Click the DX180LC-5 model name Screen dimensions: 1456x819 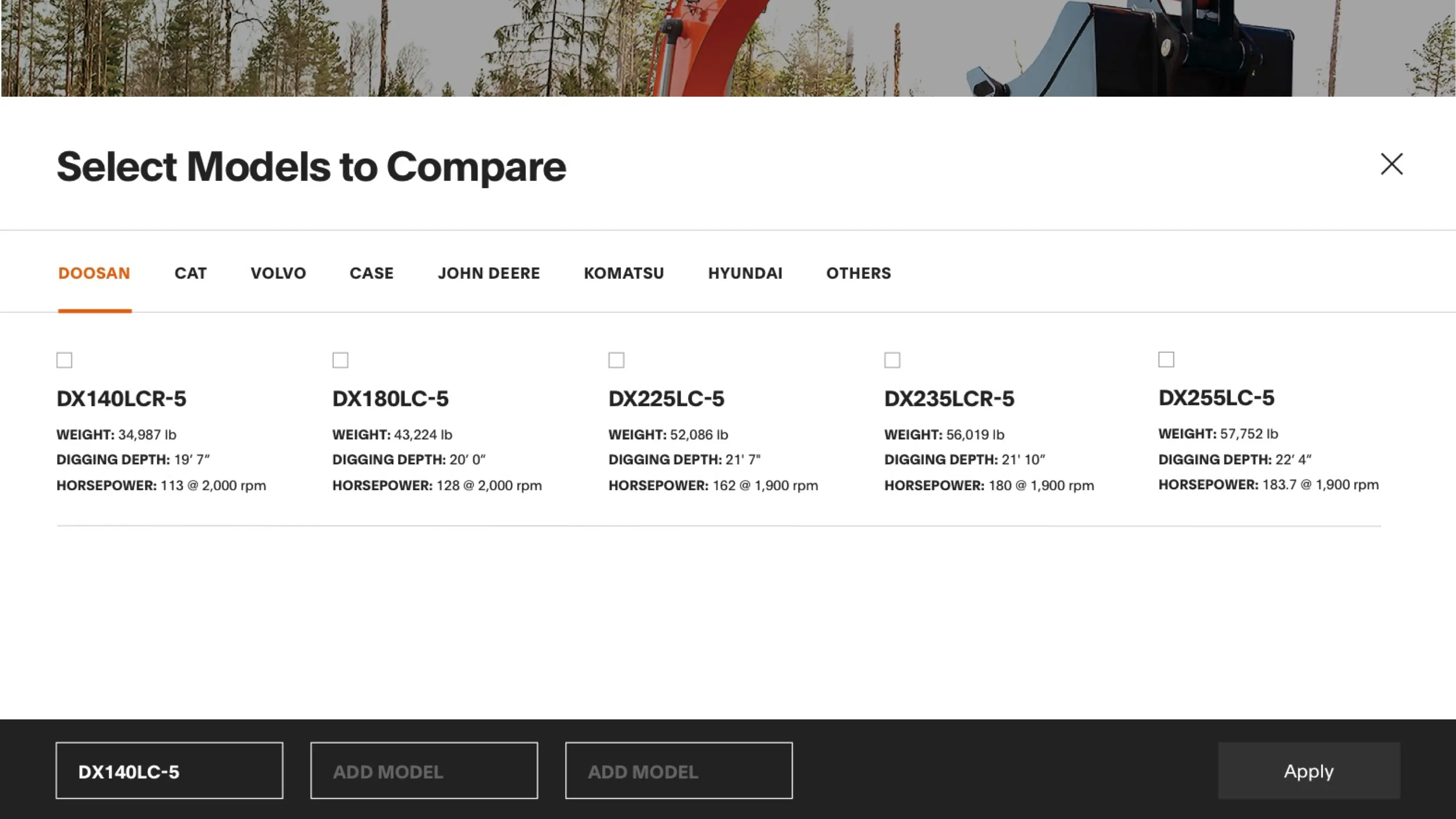click(390, 399)
